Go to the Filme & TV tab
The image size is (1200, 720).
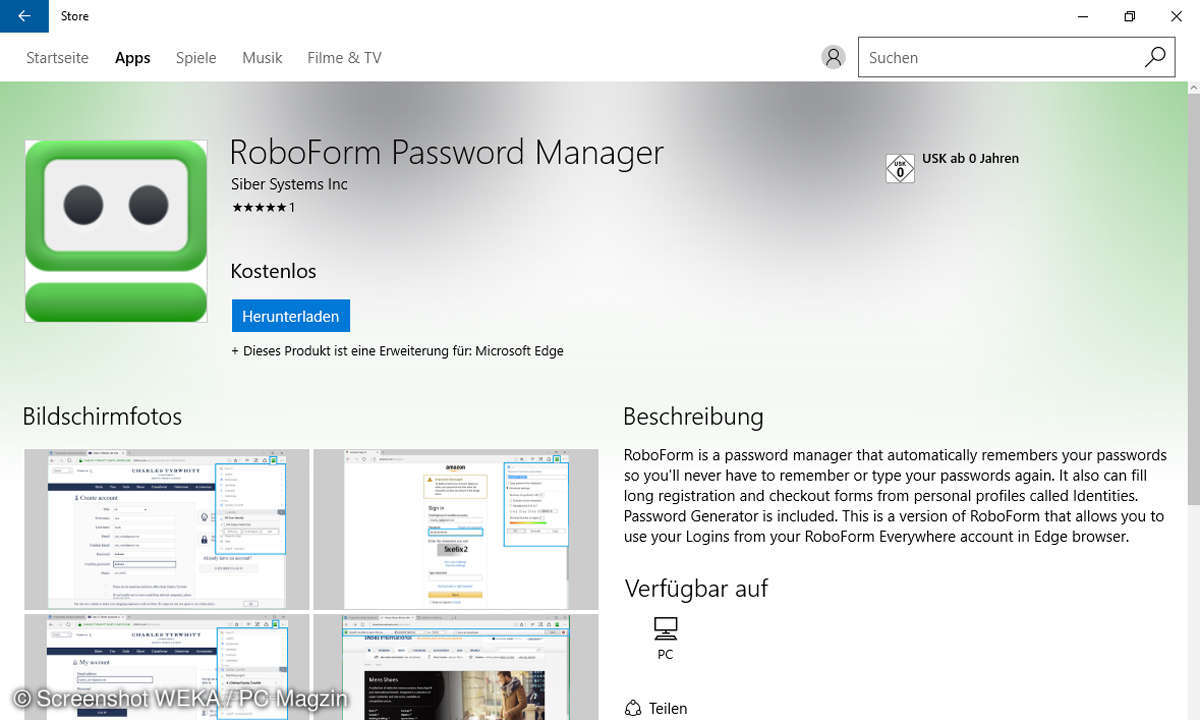pyautogui.click(x=344, y=58)
